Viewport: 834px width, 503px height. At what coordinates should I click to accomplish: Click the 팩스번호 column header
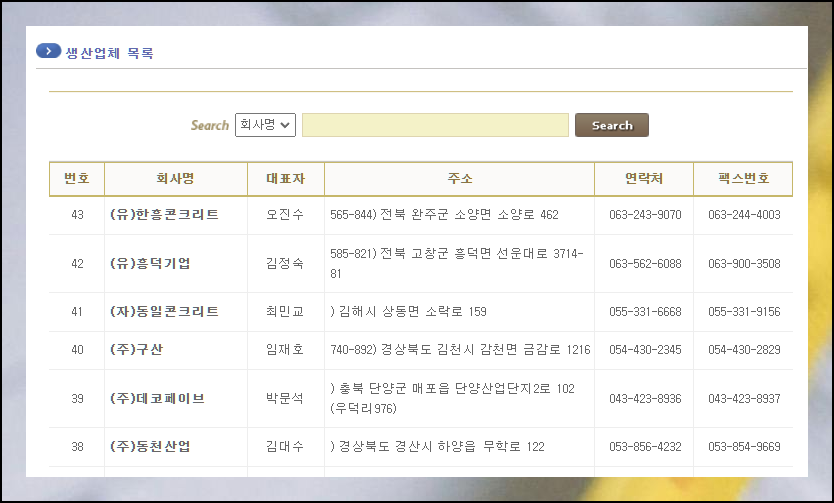pyautogui.click(x=744, y=179)
